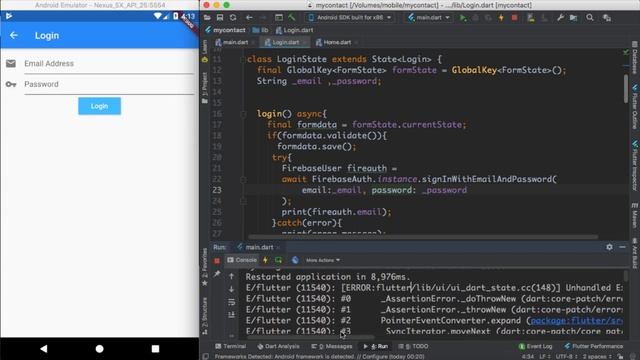Click the Synchronize refresh toolbar icon
The height and width of the screenshot is (360, 640).
click(x=233, y=18)
